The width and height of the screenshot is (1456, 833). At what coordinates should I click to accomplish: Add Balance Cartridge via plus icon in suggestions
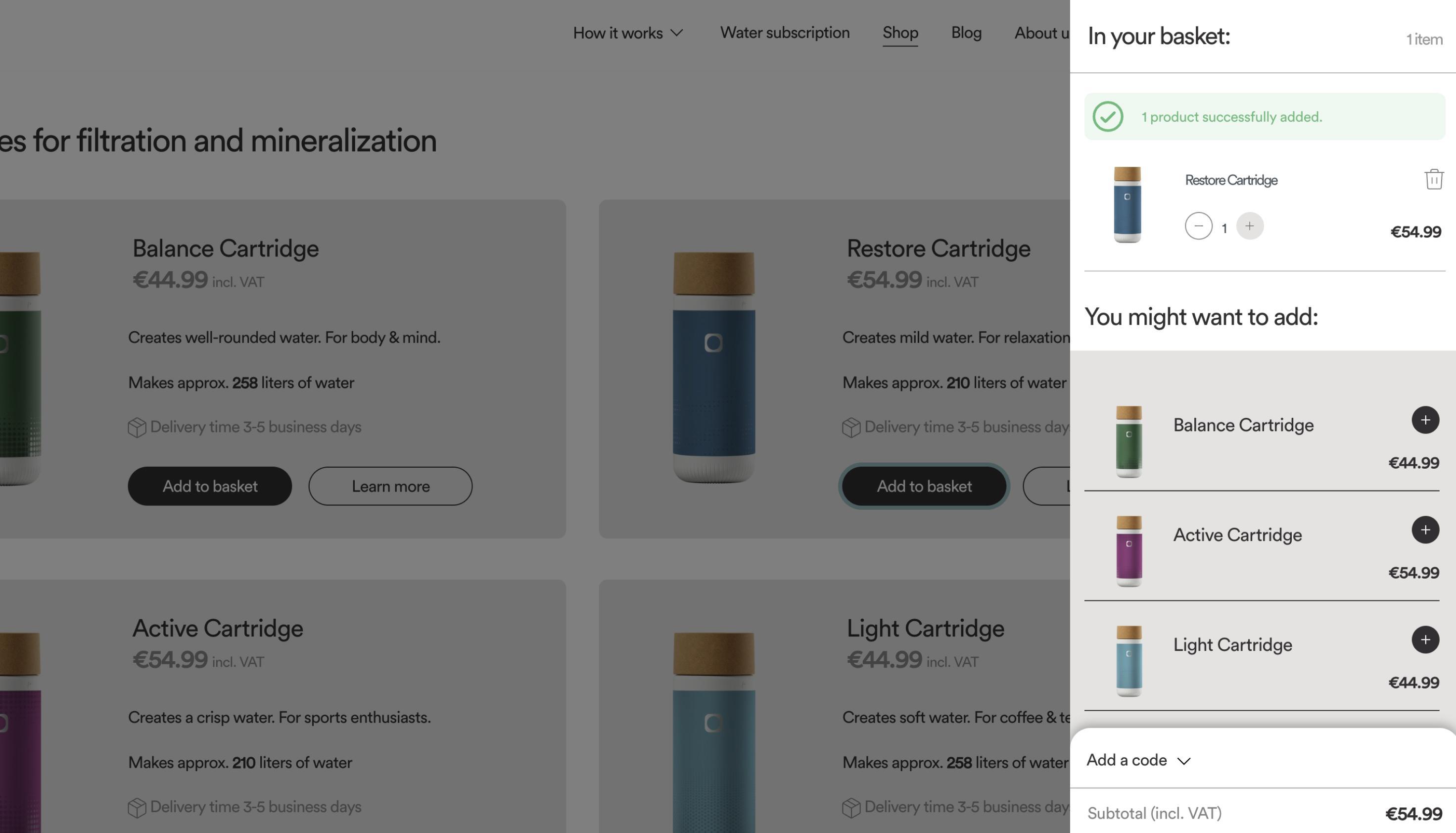(x=1425, y=420)
